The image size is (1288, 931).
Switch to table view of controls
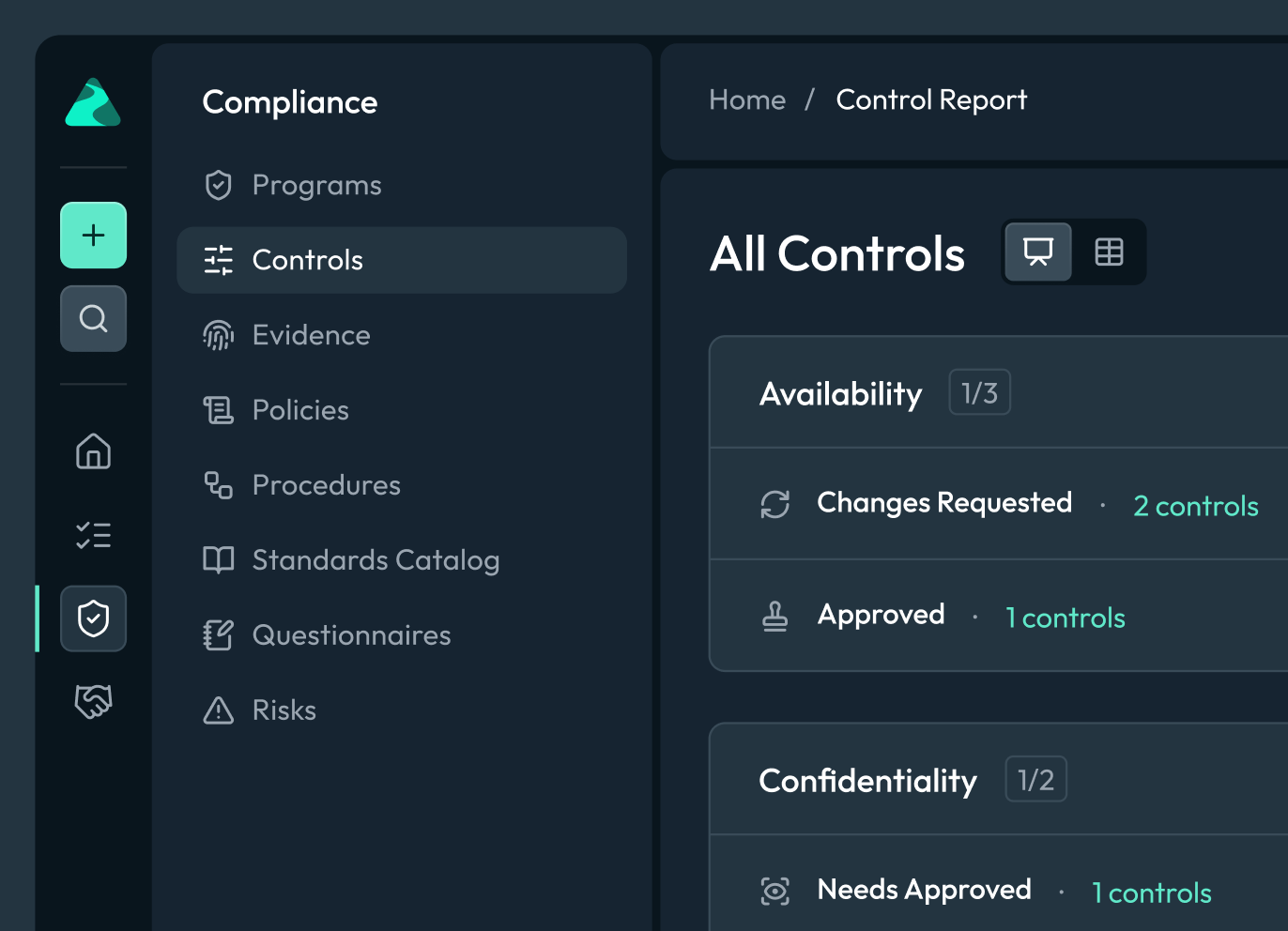(x=1109, y=252)
